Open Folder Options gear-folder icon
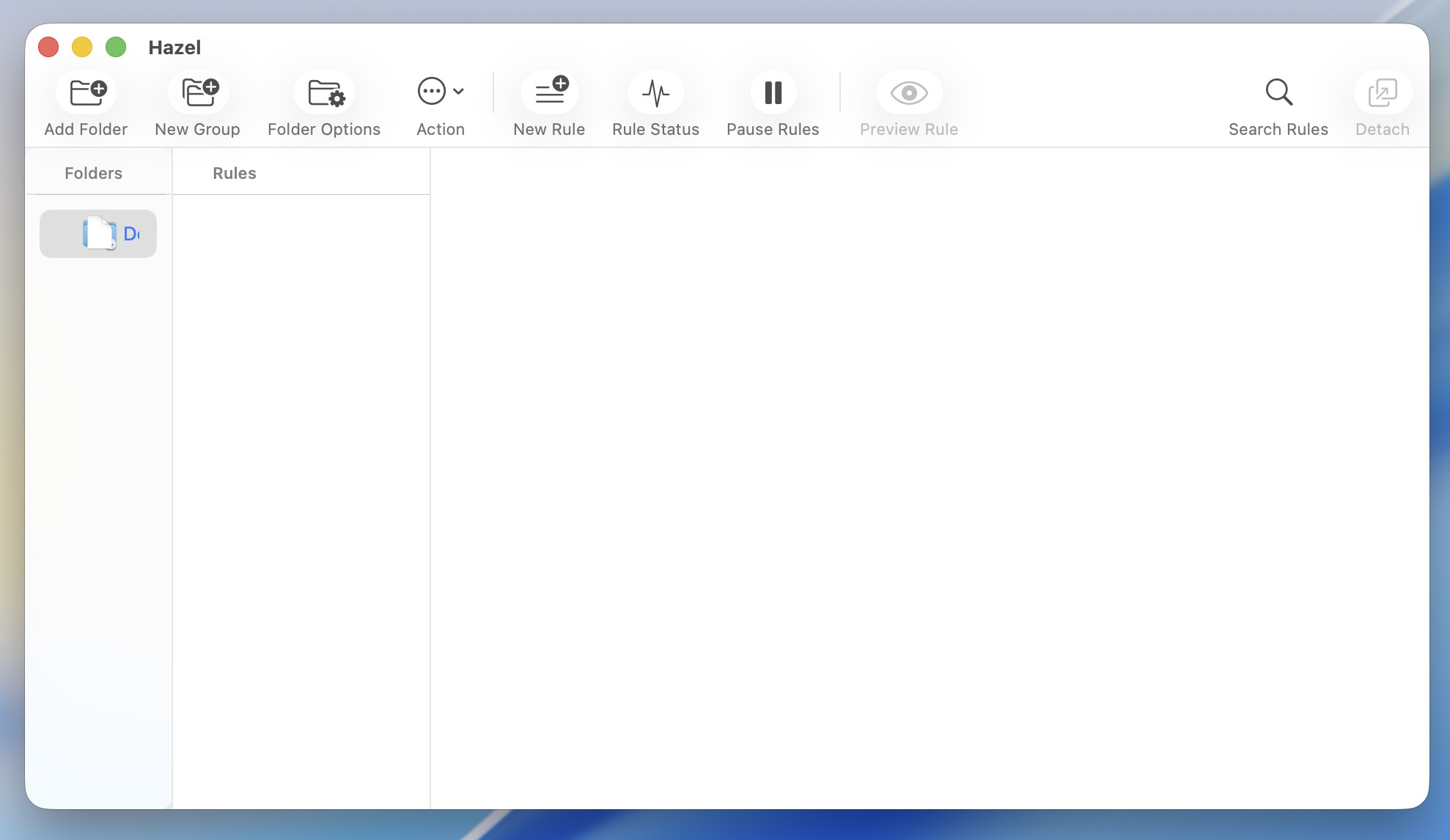 coord(325,92)
